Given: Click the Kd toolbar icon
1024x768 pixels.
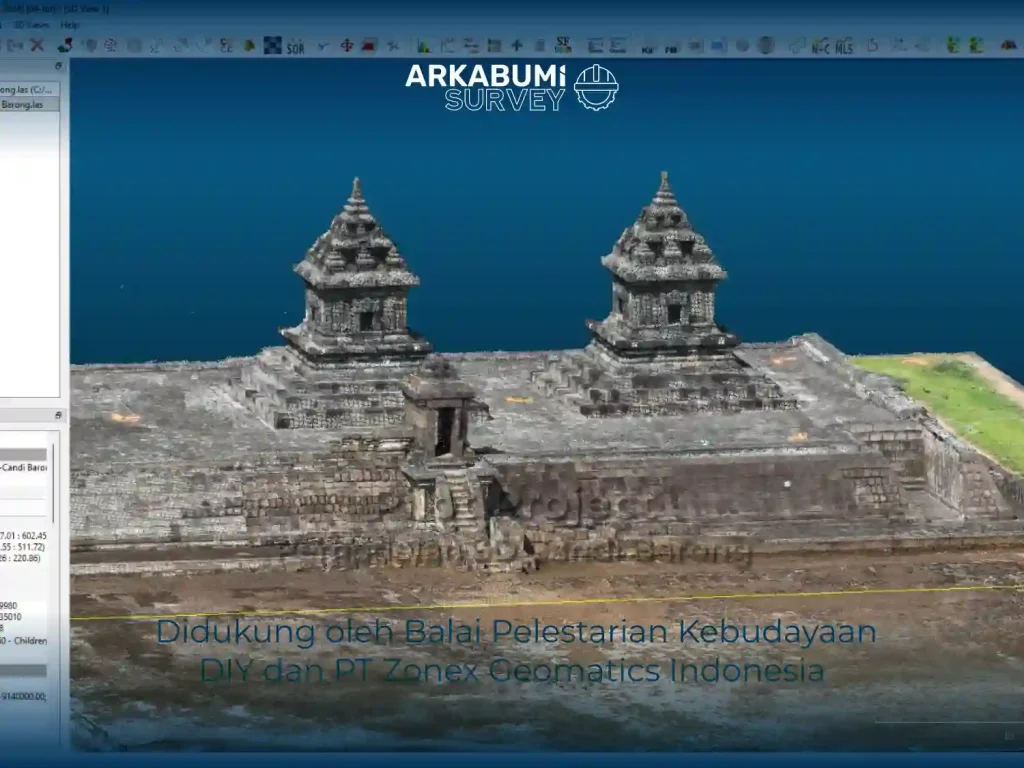Looking at the screenshot, I should point(647,48).
